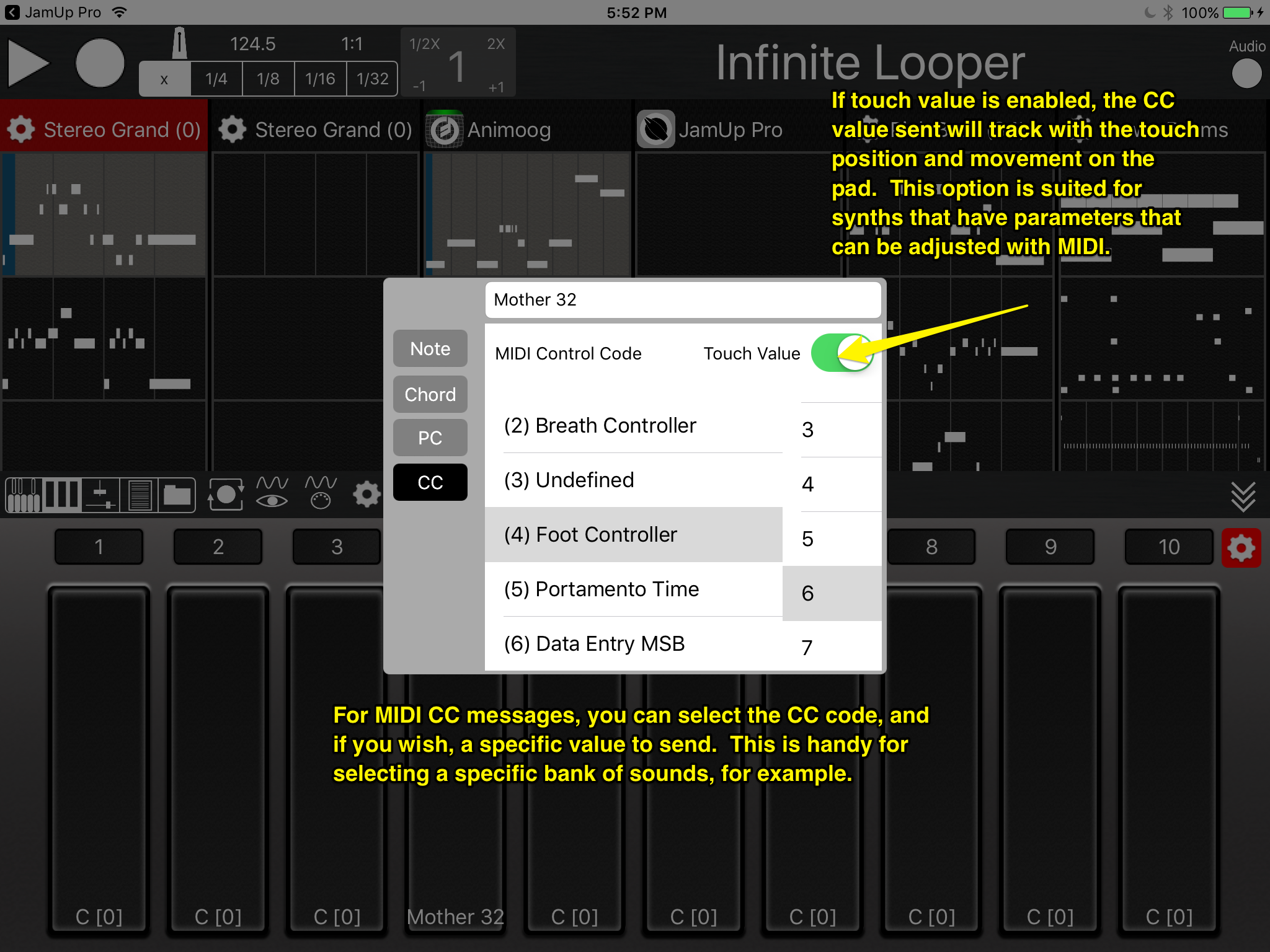The height and width of the screenshot is (952, 1270).
Task: Tap the pad below number 1
Action: [99, 760]
